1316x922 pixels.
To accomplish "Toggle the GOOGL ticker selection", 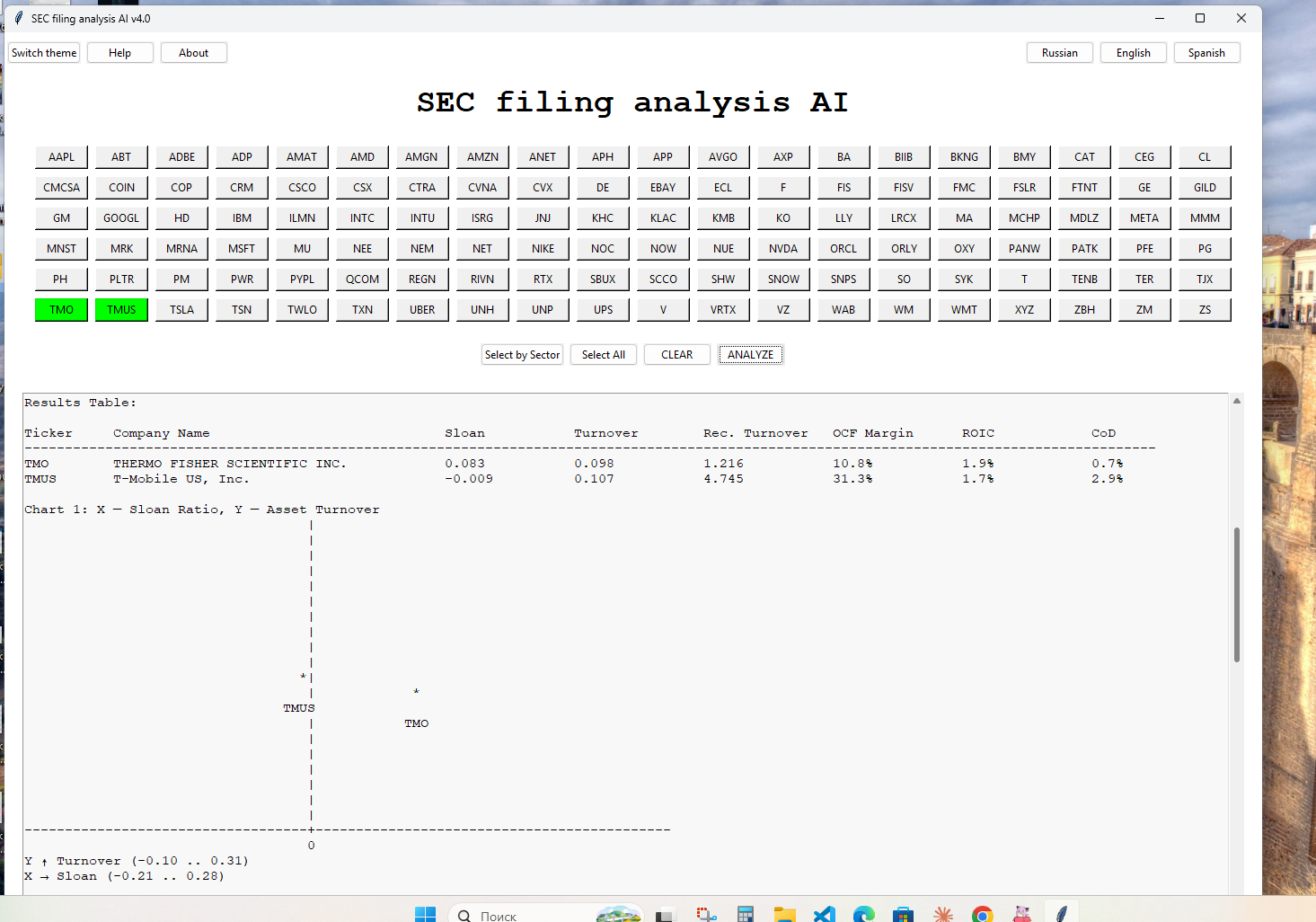I will [121, 218].
